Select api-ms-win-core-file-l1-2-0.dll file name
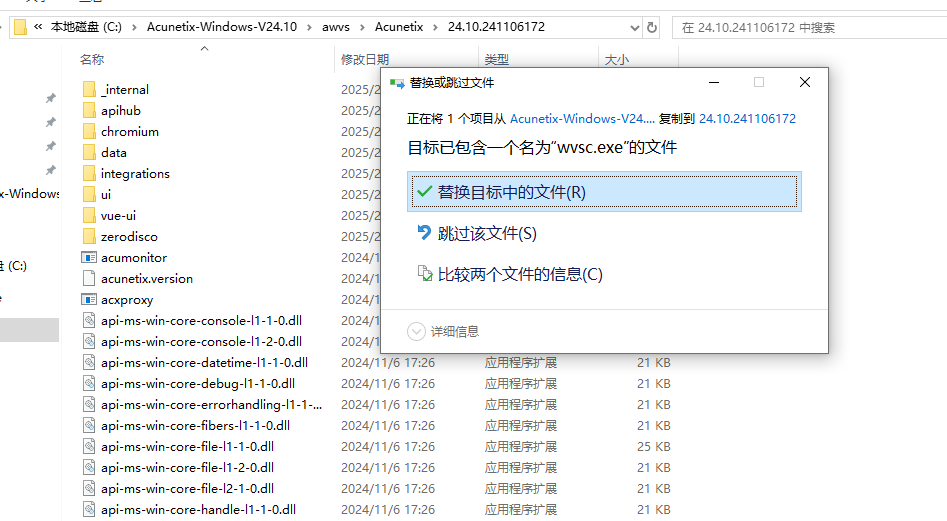Image resolution: width=947 pixels, height=521 pixels. pyautogui.click(x=187, y=468)
